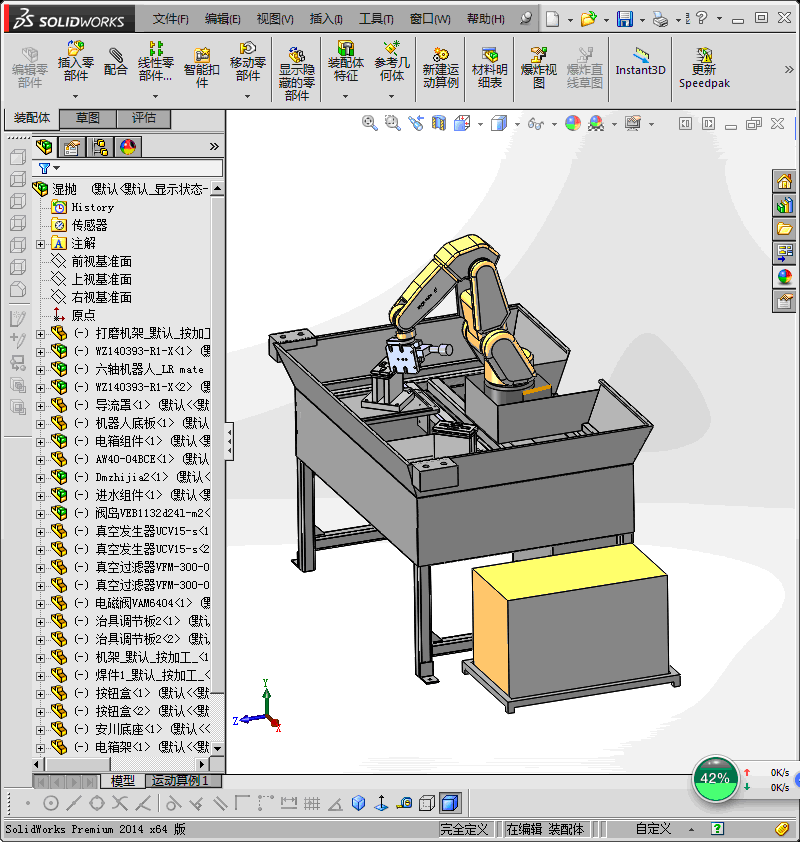Open Insert Components dropdown arrow
The height and width of the screenshot is (842, 800).
click(76, 96)
